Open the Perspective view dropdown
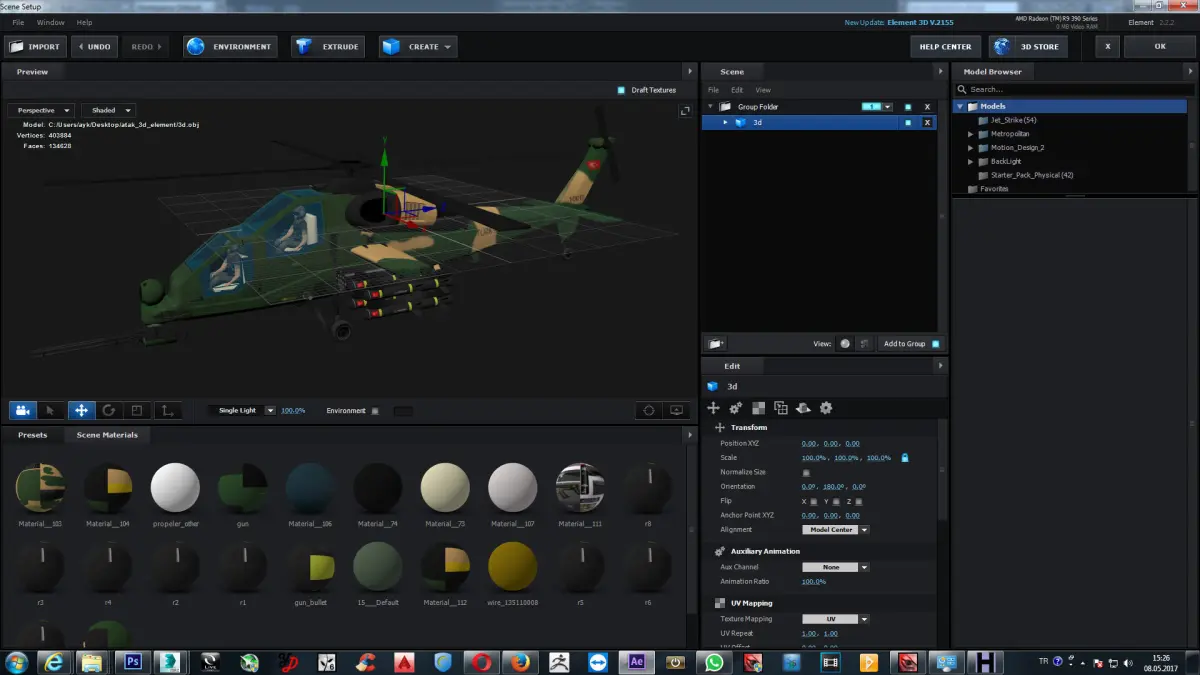The image size is (1200, 675). [x=41, y=110]
